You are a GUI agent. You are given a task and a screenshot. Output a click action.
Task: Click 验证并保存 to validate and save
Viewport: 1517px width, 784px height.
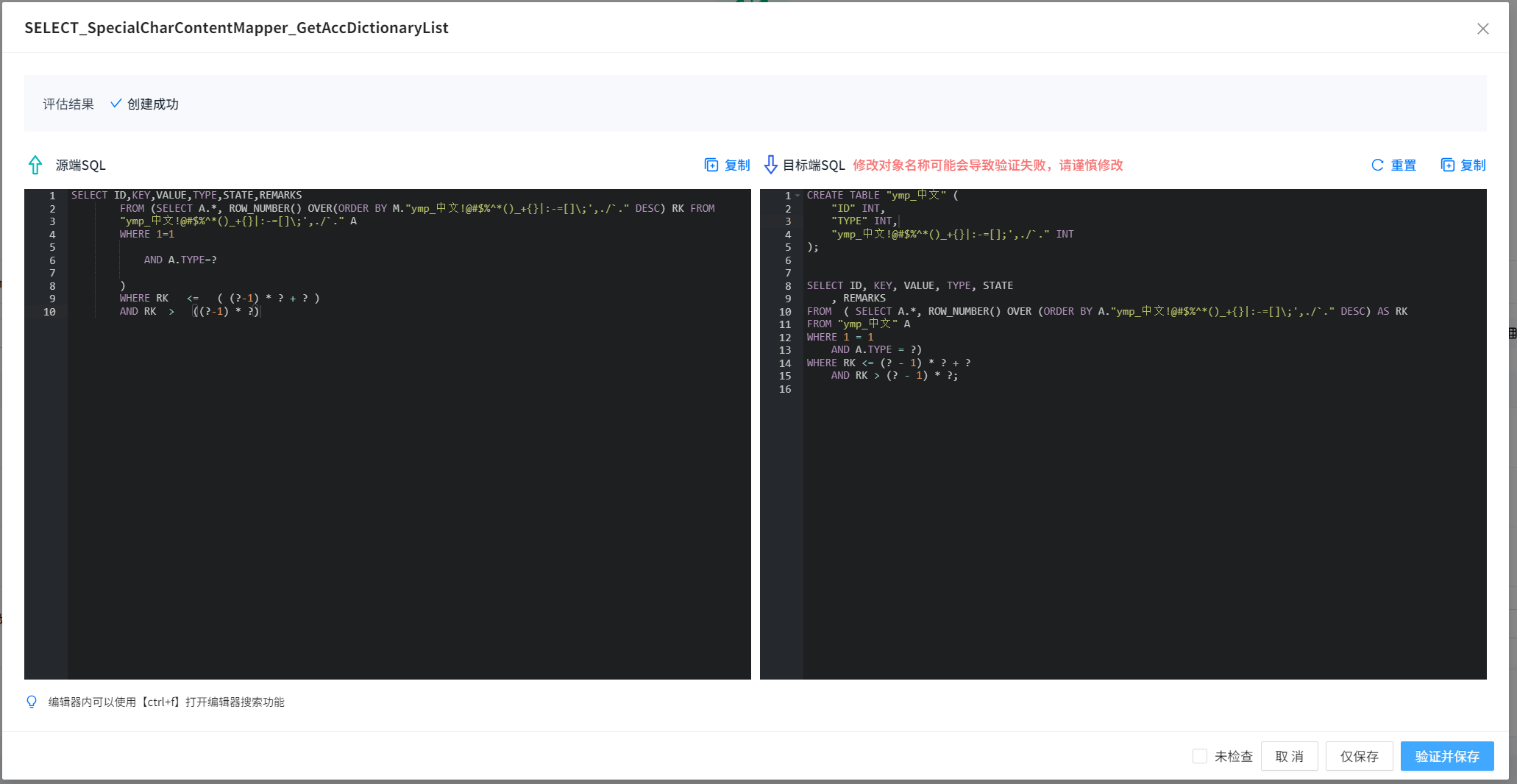1446,756
